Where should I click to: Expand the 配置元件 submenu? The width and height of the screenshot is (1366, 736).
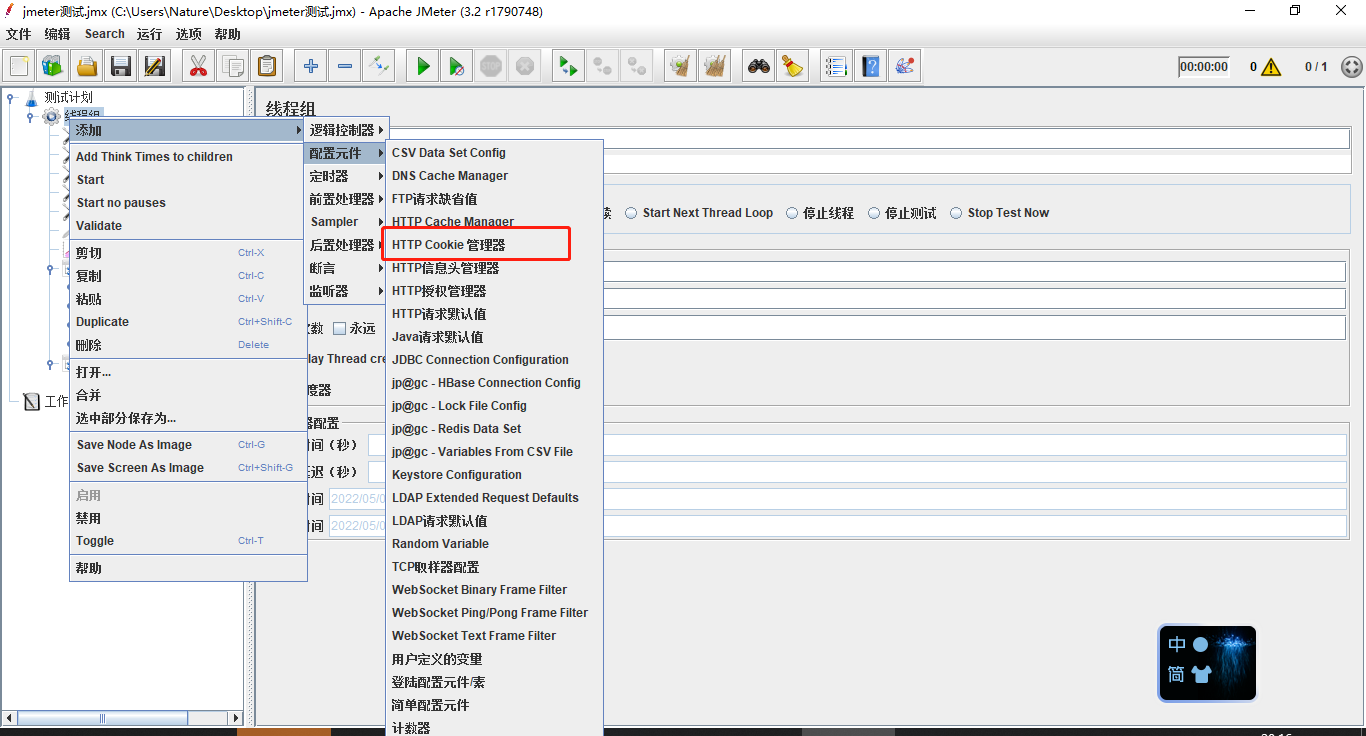coord(346,153)
